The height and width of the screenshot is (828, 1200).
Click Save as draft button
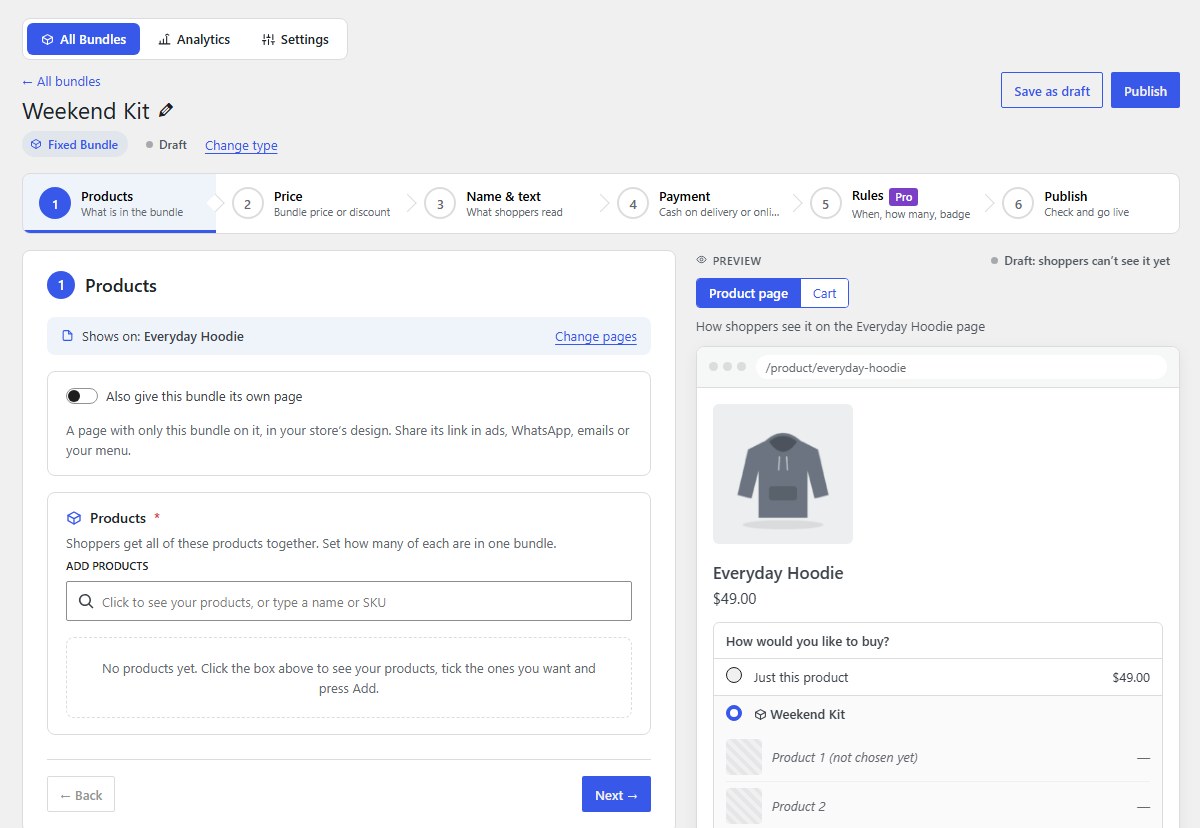1052,90
